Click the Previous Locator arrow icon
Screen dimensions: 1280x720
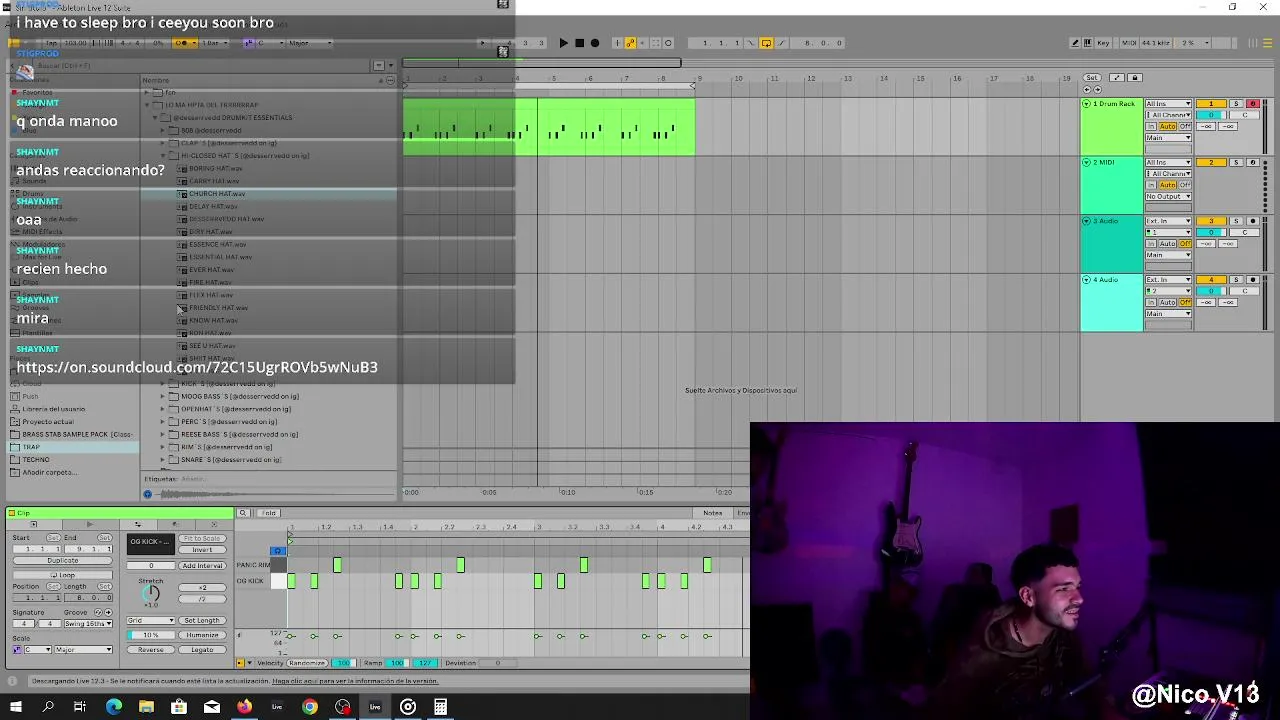pos(1087,89)
